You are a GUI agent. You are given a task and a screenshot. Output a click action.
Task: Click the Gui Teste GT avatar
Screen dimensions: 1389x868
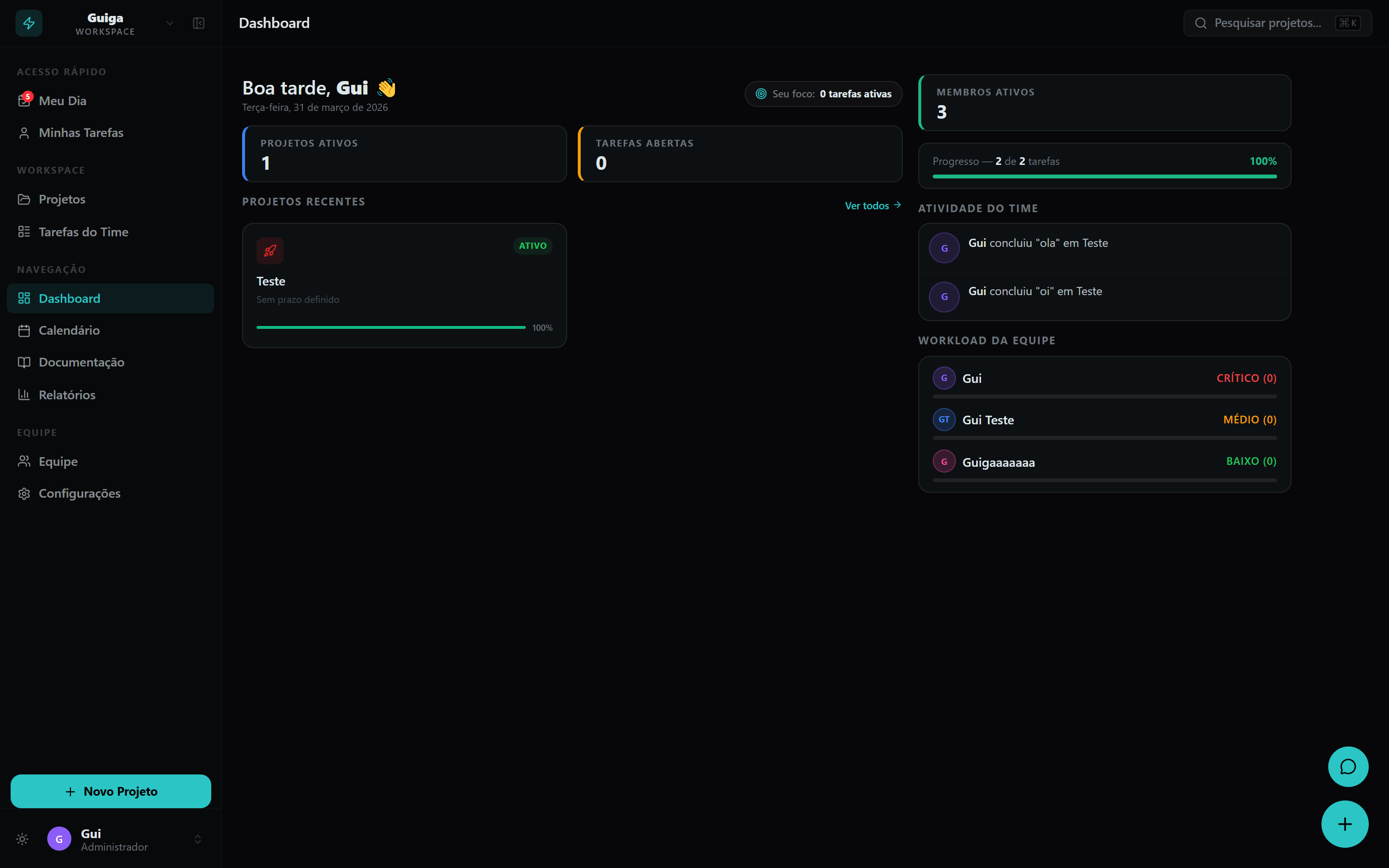943,420
